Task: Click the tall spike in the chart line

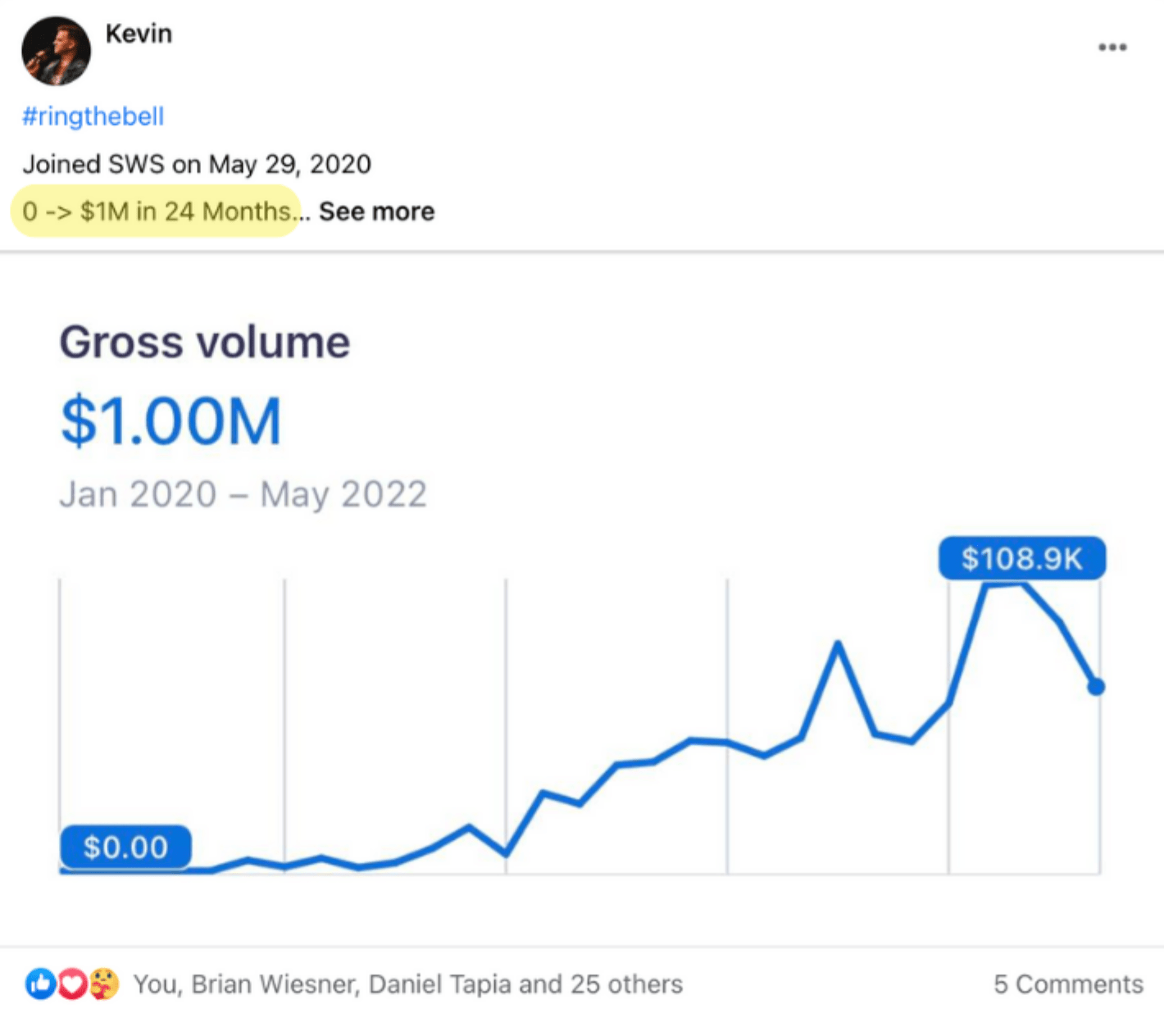Action: click(838, 644)
